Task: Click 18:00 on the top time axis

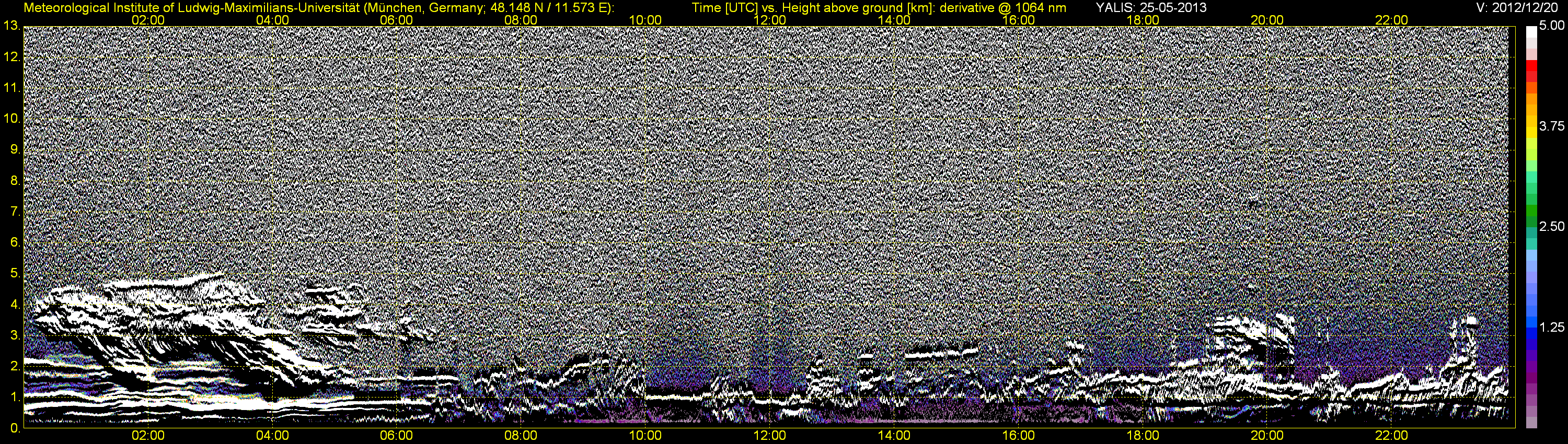Action: click(1143, 20)
